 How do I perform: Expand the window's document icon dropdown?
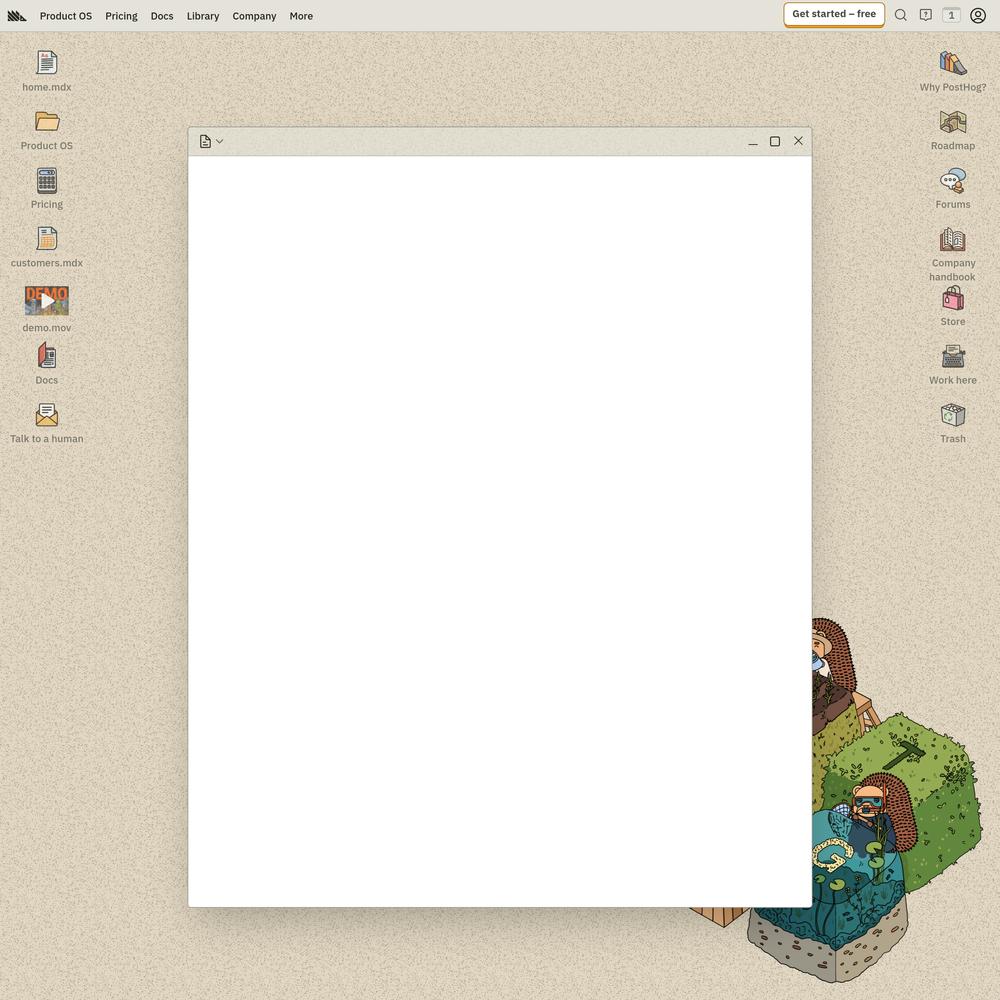(x=211, y=142)
